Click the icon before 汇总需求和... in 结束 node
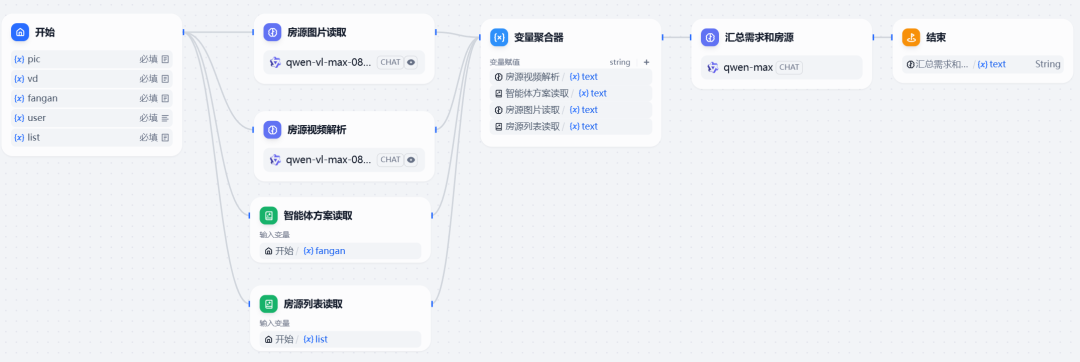 click(911, 65)
